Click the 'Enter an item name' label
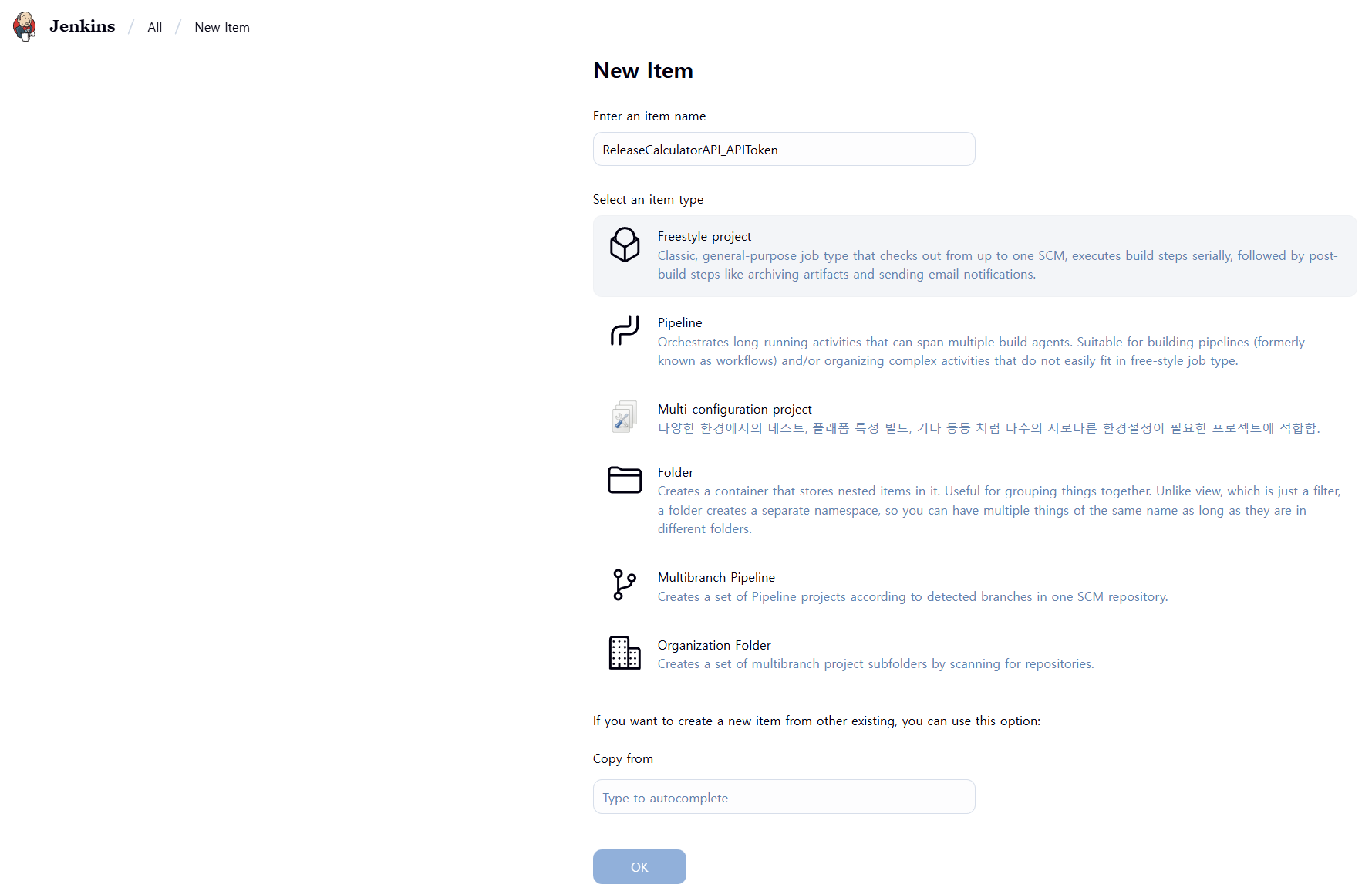Viewport: 1372px width, 888px height. (x=649, y=116)
